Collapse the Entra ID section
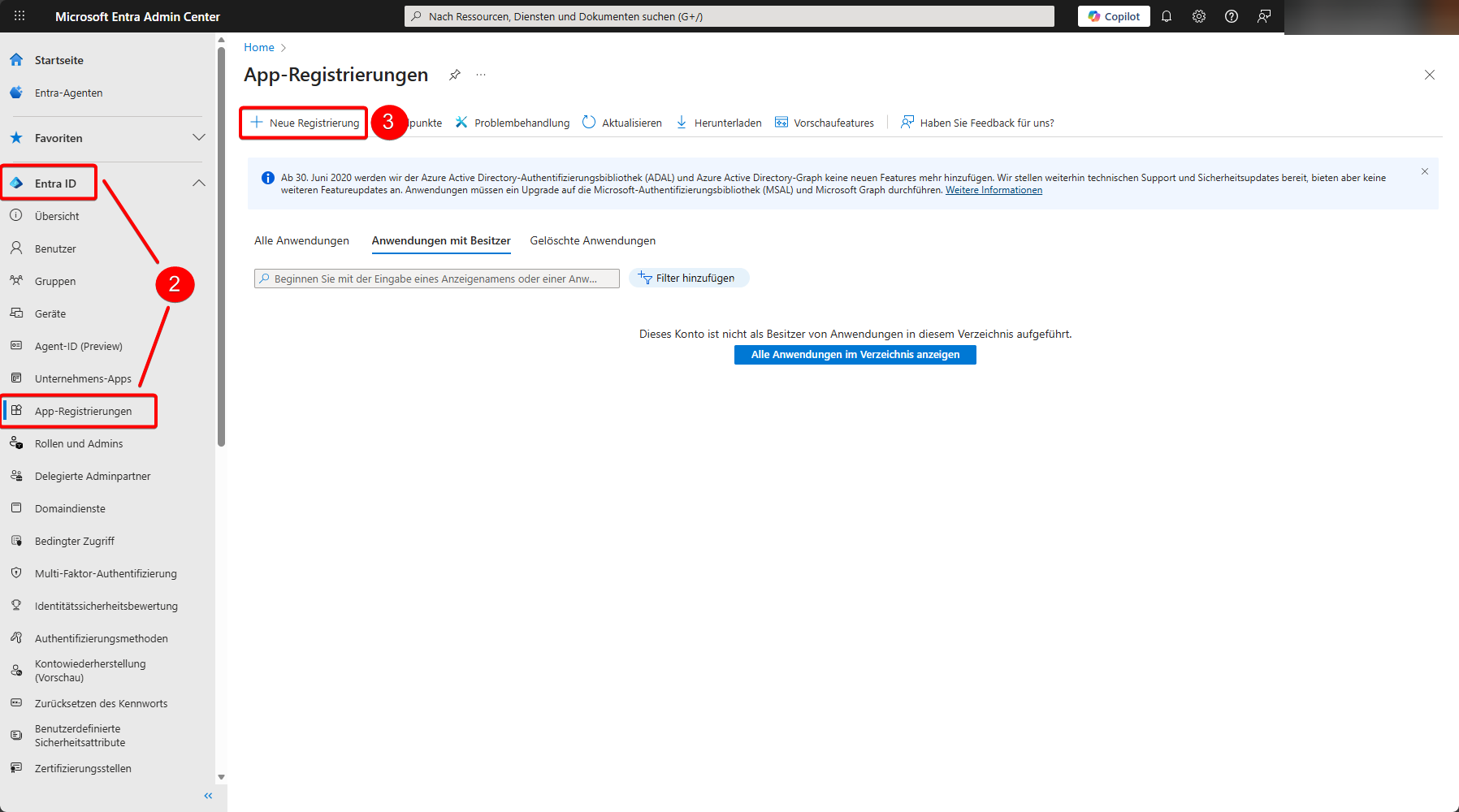This screenshot has width=1459, height=812. [x=199, y=184]
